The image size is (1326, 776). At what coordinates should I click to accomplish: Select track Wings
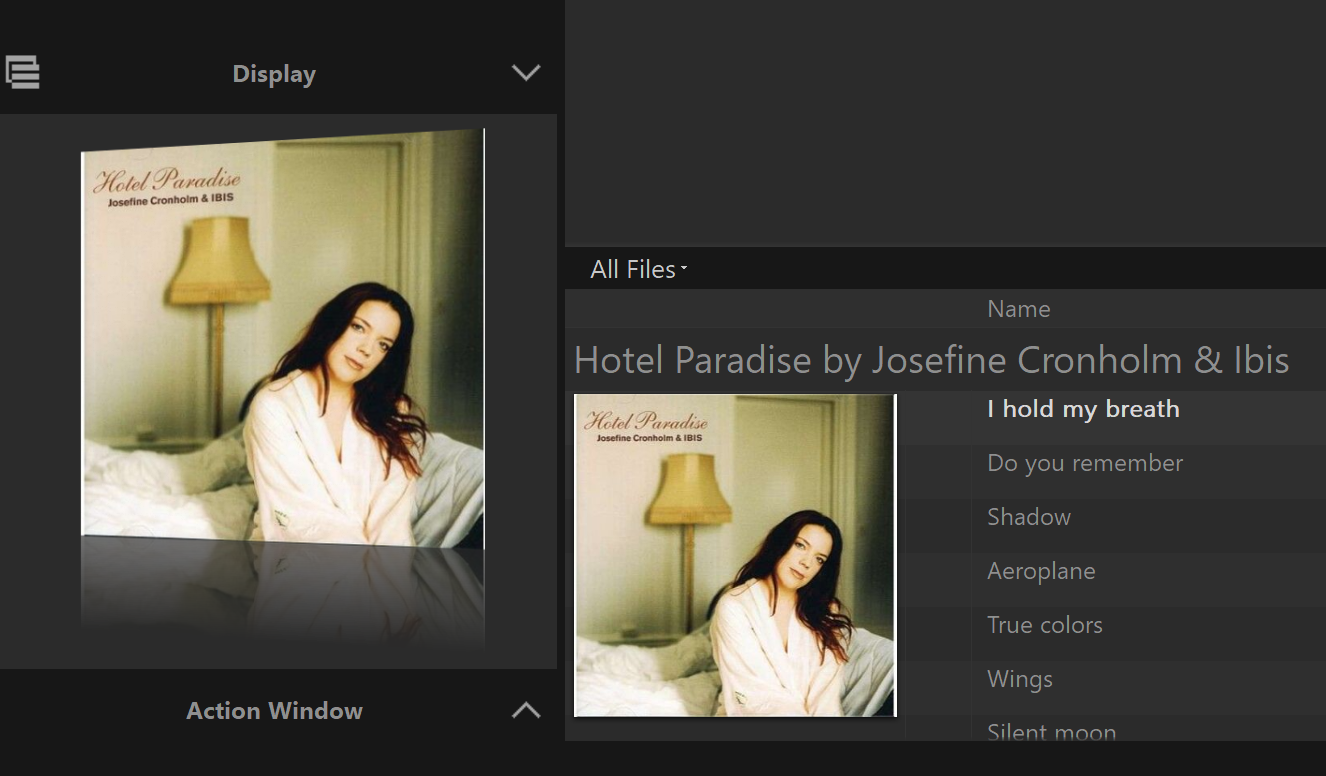[x=1020, y=679]
